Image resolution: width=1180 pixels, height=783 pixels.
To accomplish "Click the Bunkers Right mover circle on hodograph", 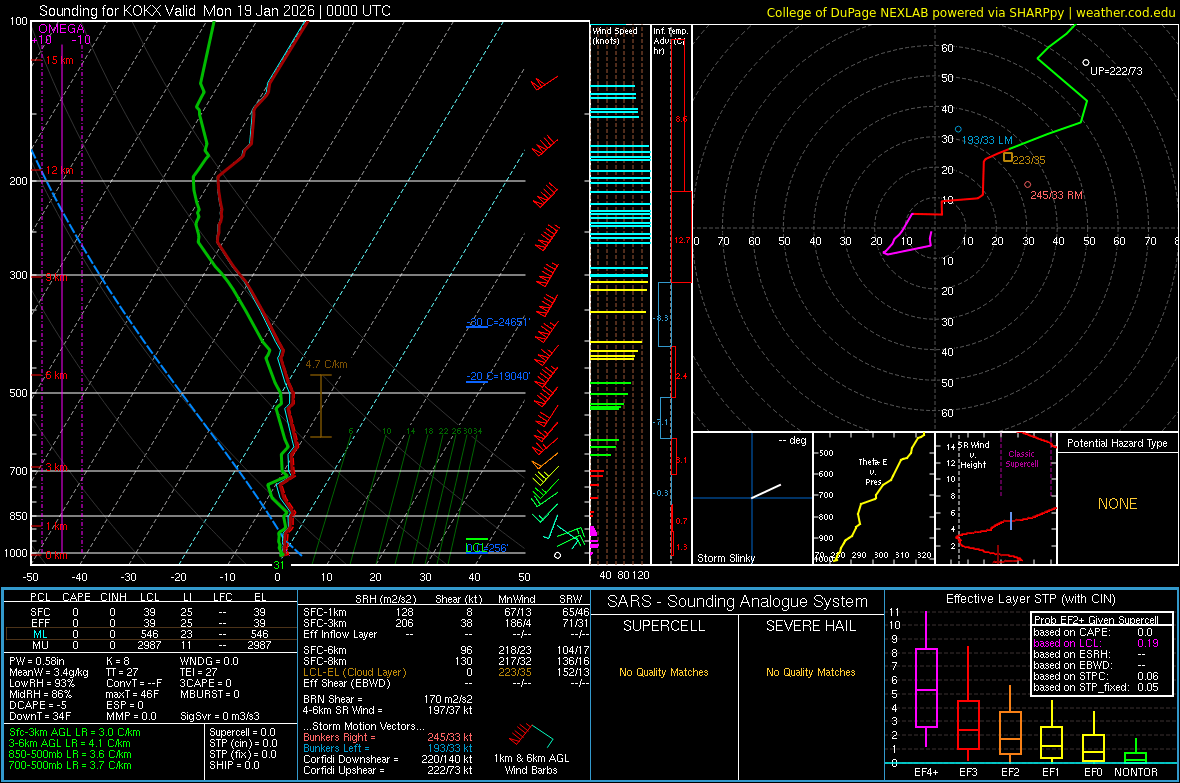I will 1027,184.
